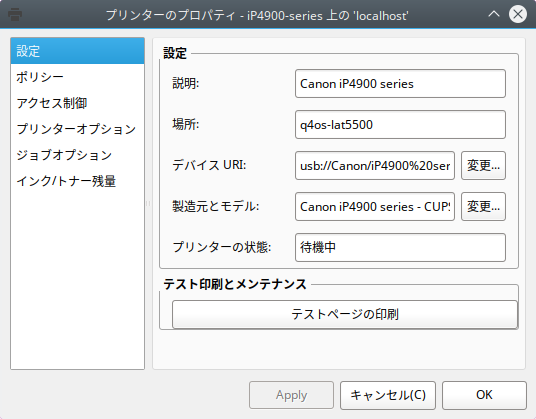Image resolution: width=536 pixels, height=419 pixels.
Task: Switch to プリンターオプション page
Action: pyautogui.click(x=78, y=129)
